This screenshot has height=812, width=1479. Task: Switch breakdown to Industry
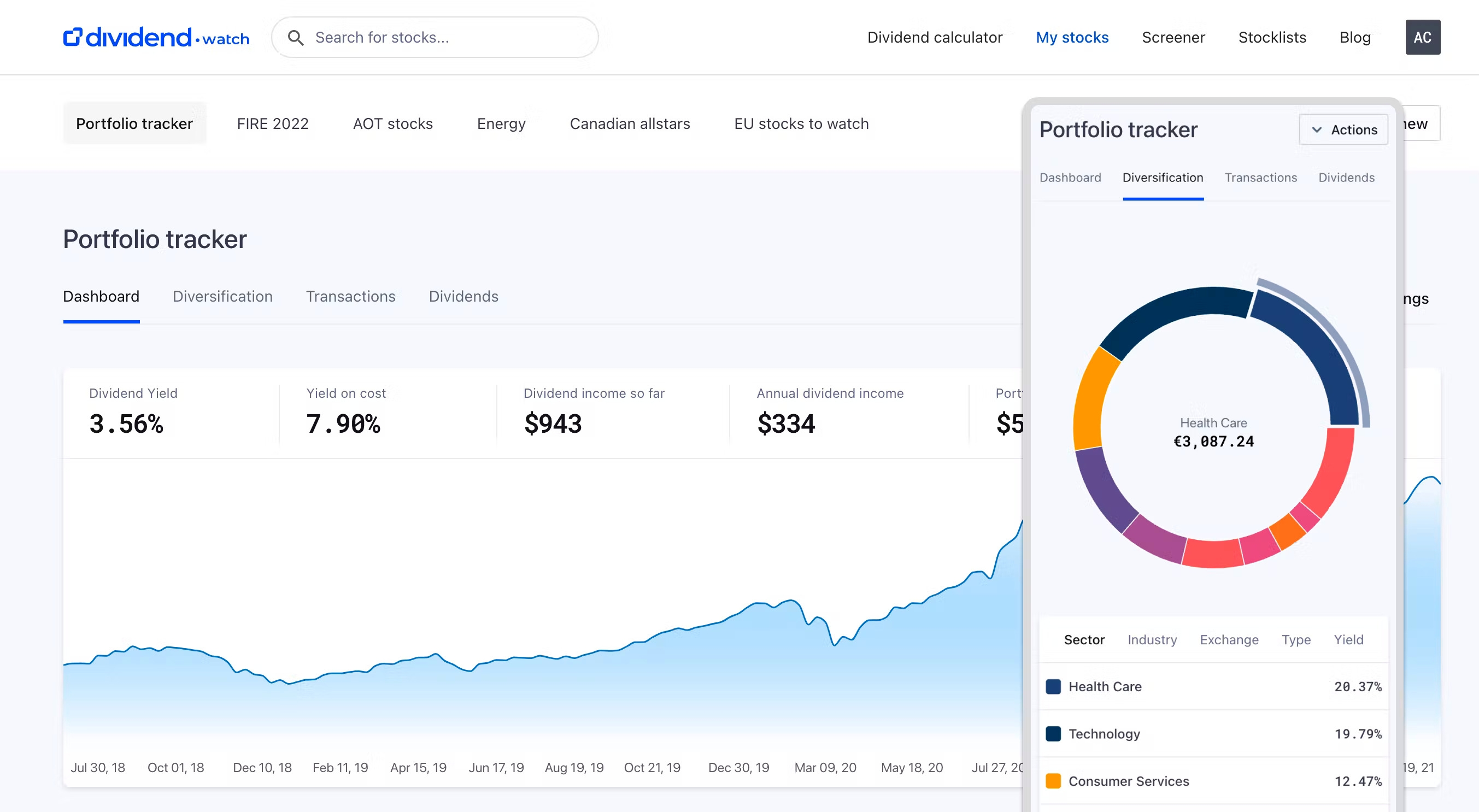tap(1152, 639)
